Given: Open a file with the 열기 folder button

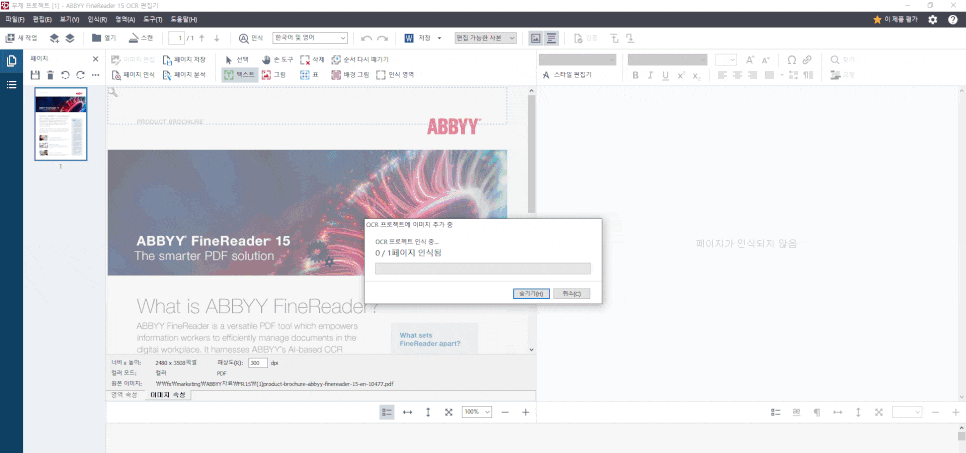Looking at the screenshot, I should [x=104, y=38].
